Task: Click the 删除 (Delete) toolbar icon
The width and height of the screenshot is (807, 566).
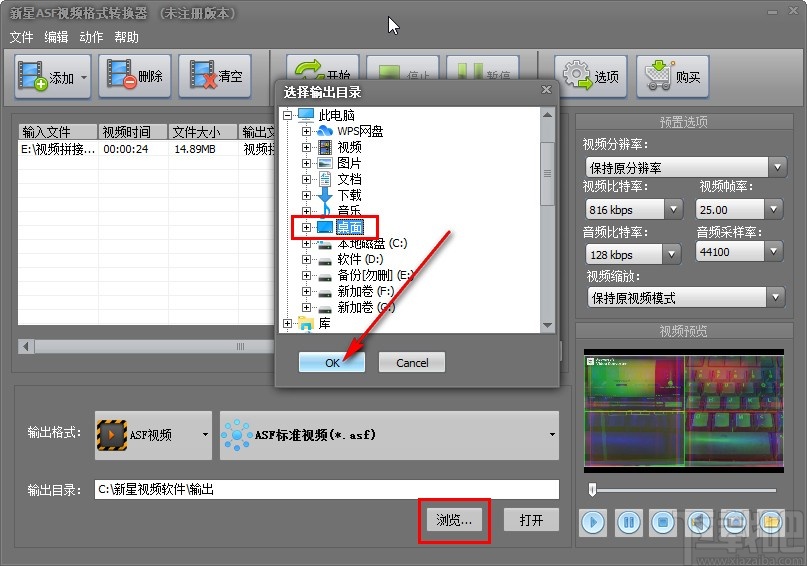Action: pyautogui.click(x=120, y=76)
